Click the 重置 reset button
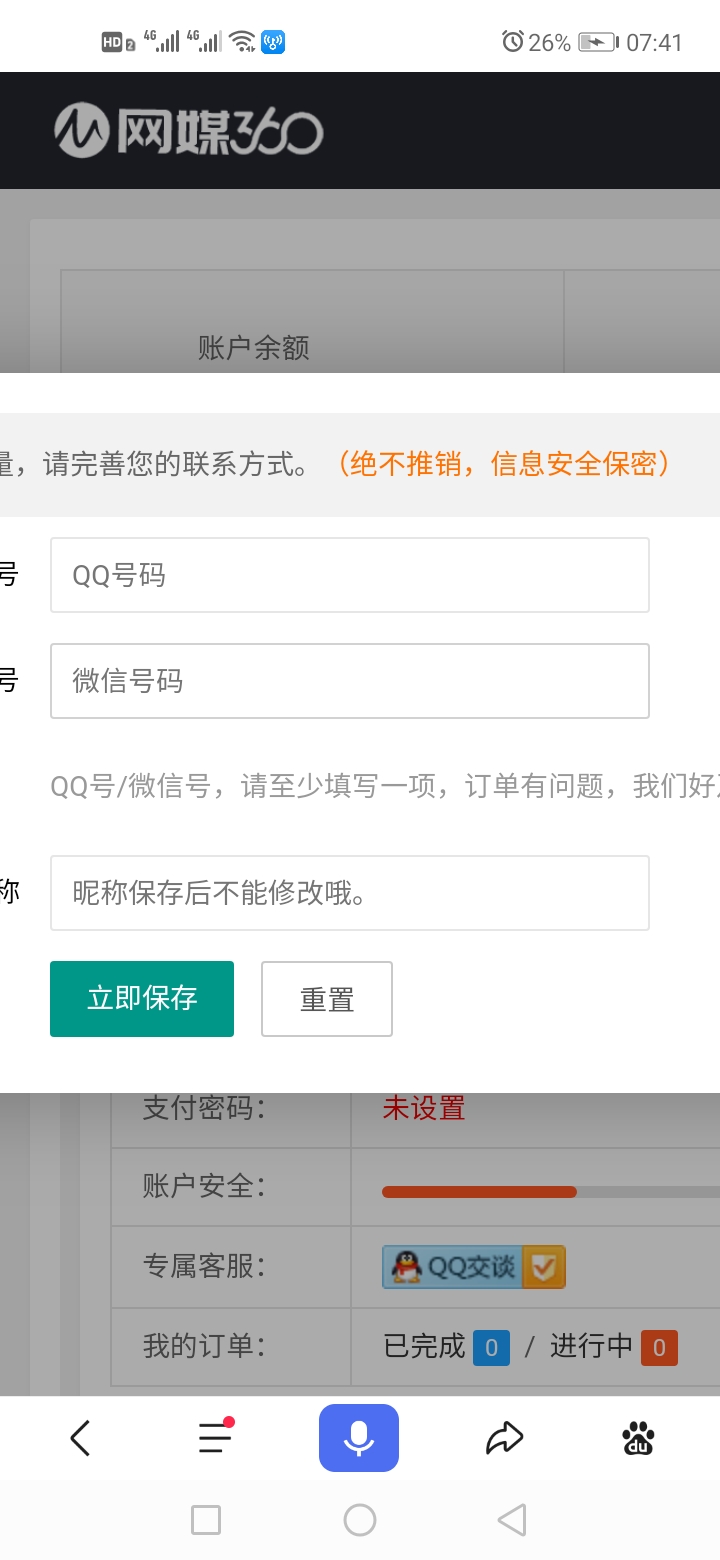720x1560 pixels. click(x=327, y=999)
